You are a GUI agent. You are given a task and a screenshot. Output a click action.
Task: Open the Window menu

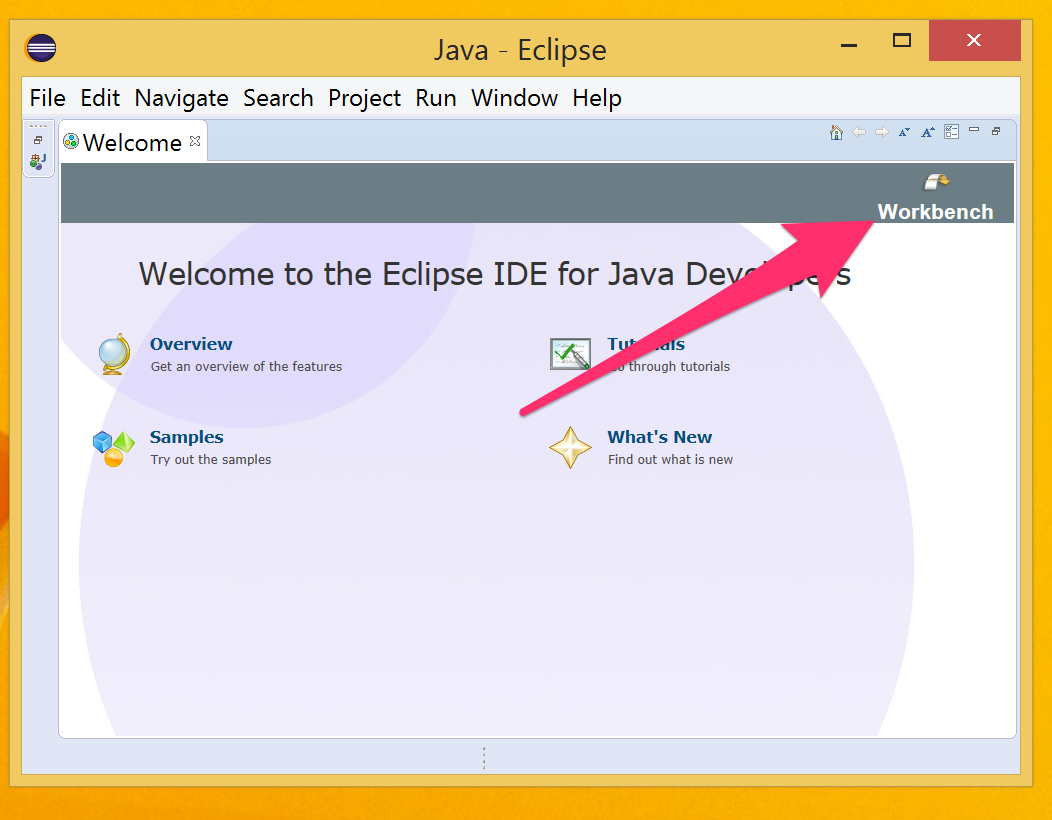point(514,98)
